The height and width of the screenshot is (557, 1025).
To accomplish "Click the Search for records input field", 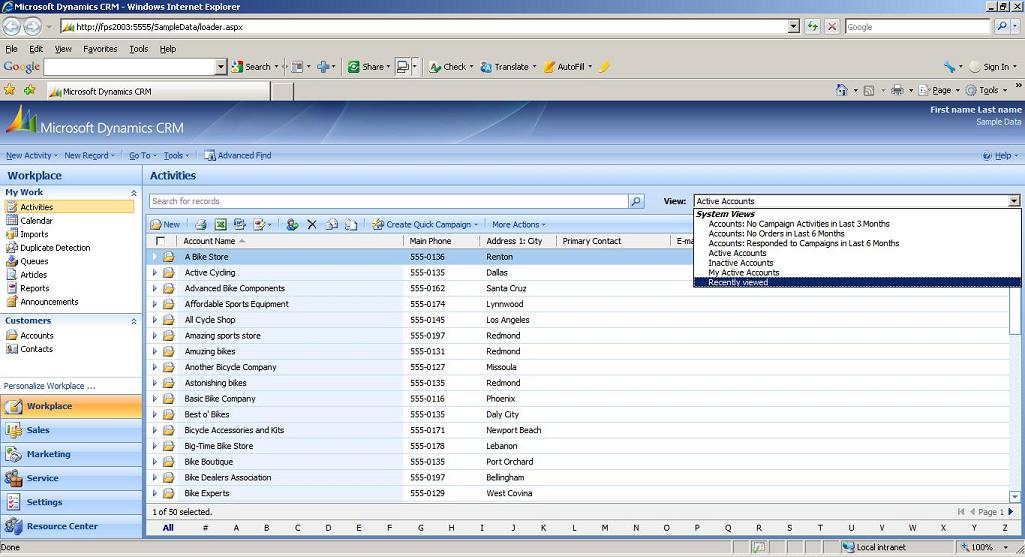I will [389, 201].
